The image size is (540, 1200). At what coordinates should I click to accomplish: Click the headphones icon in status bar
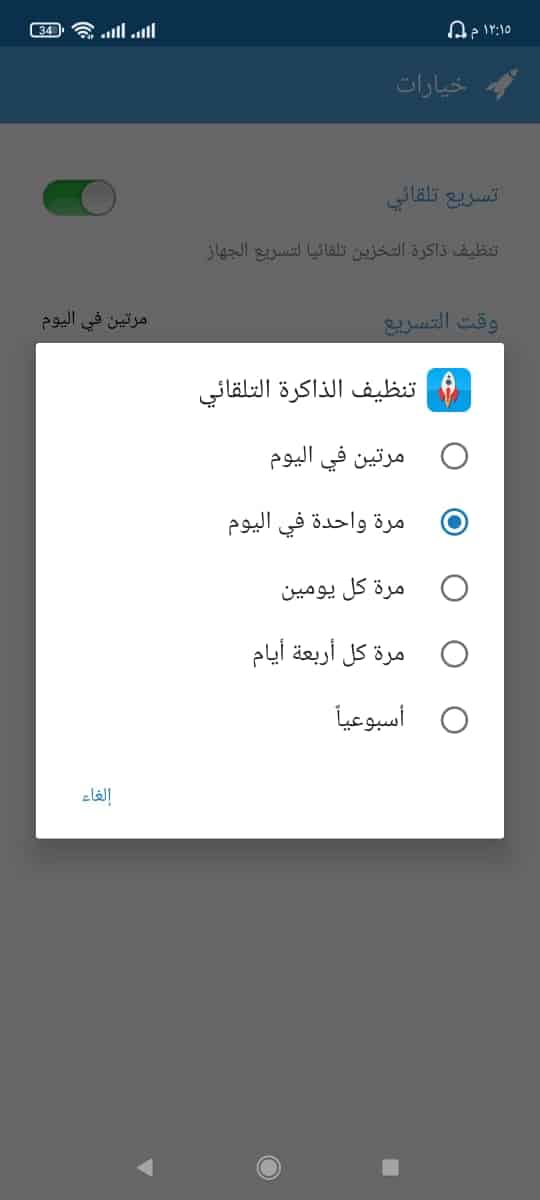tap(457, 31)
